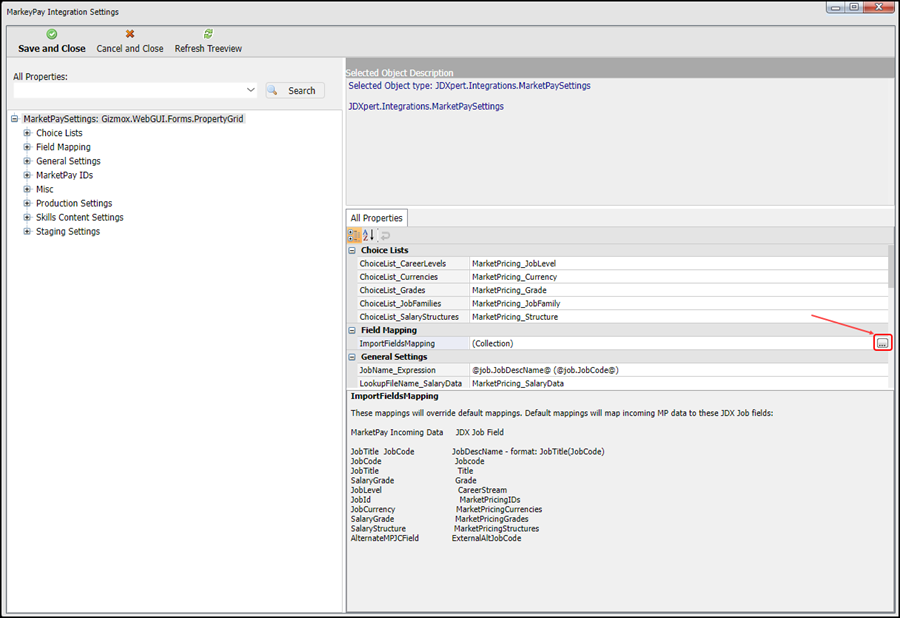The height and width of the screenshot is (618, 900).
Task: Expand the MarketPay IDs tree node
Action: pyautogui.click(x=27, y=175)
